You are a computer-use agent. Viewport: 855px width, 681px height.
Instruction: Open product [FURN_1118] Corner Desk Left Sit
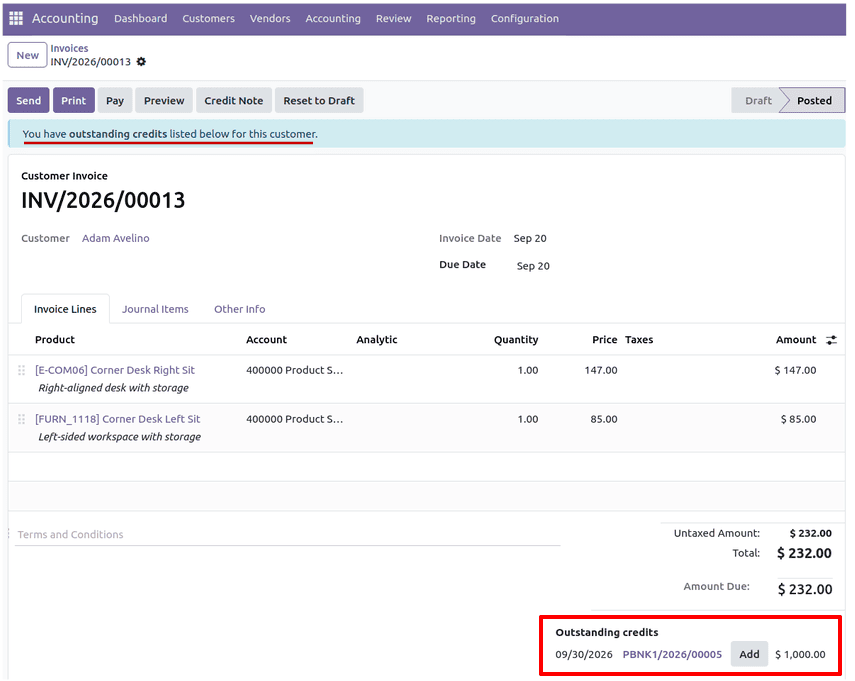[118, 419]
